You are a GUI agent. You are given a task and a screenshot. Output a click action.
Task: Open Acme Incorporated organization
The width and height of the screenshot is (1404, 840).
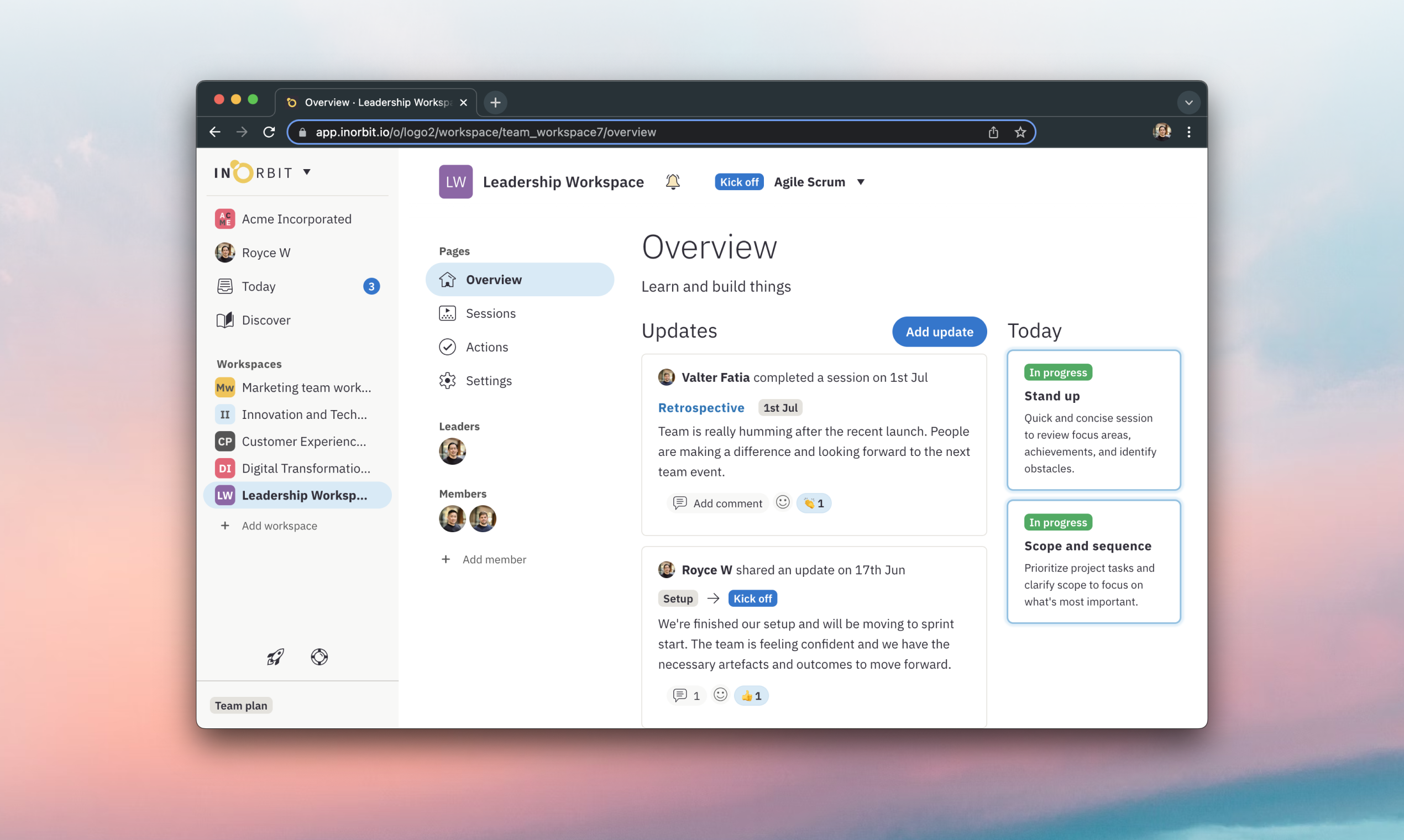click(283, 219)
